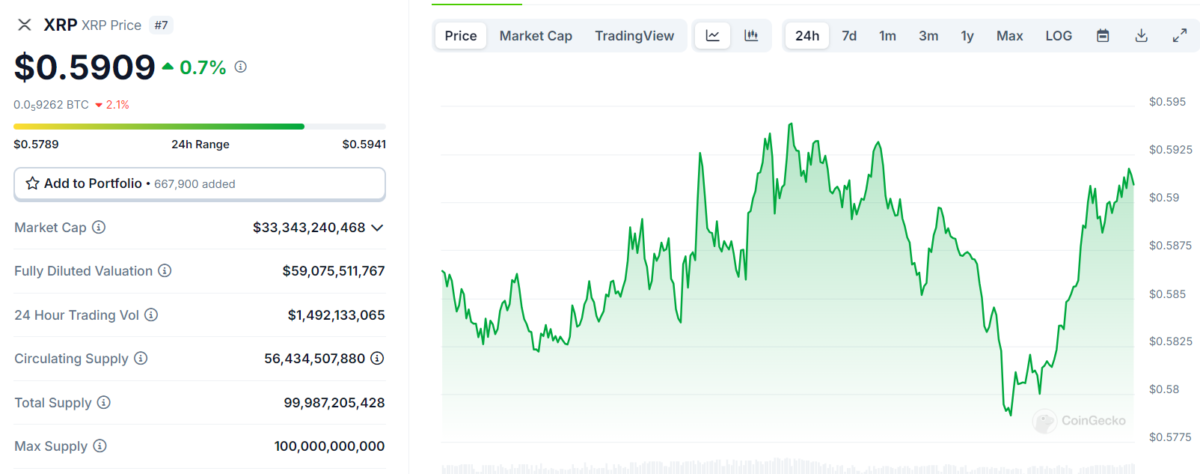Click the 24 Hour Trading Vol info icon
The height and width of the screenshot is (474, 1200).
[151, 315]
